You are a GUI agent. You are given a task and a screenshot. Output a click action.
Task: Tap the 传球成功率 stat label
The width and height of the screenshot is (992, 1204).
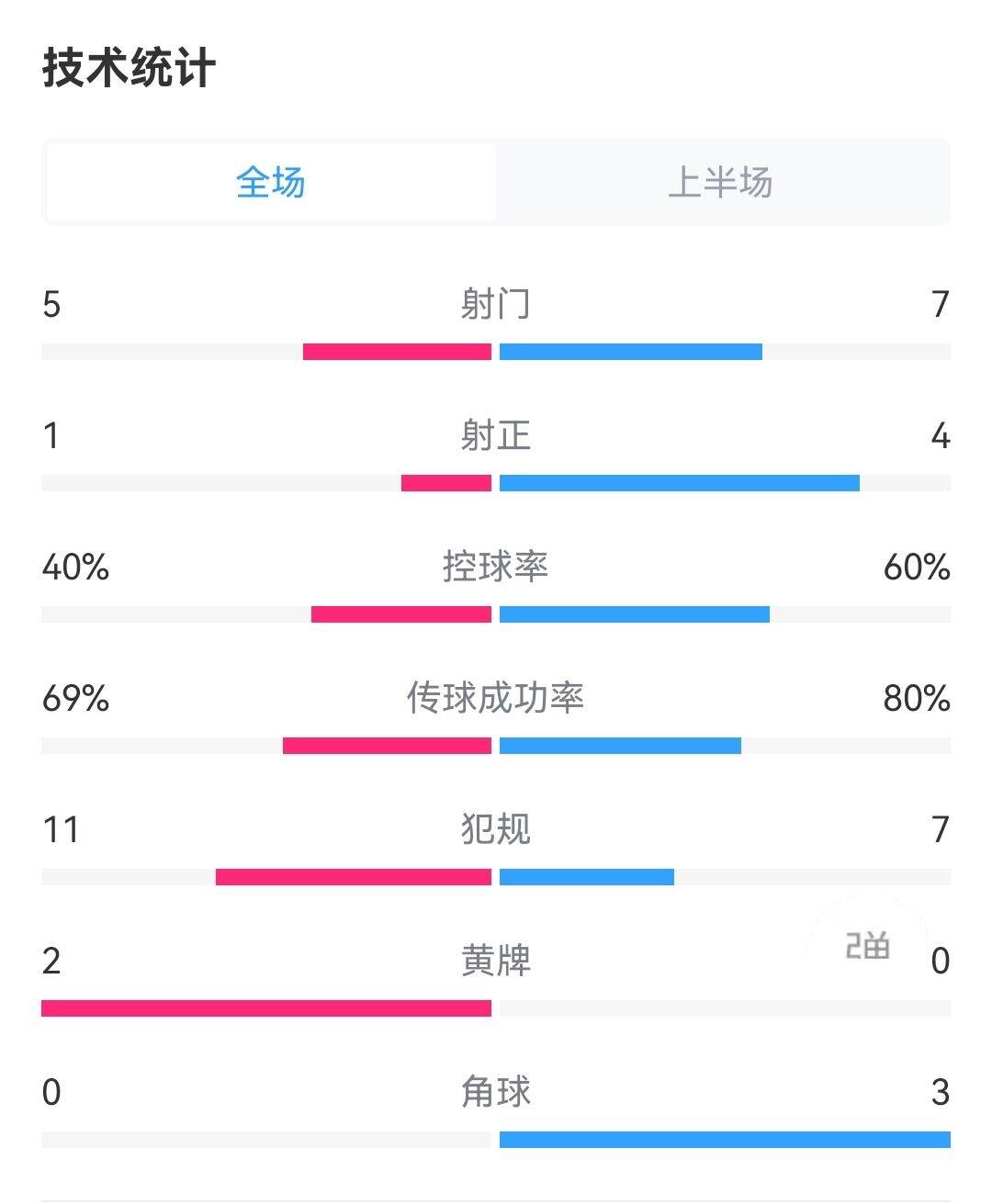pyautogui.click(x=496, y=698)
